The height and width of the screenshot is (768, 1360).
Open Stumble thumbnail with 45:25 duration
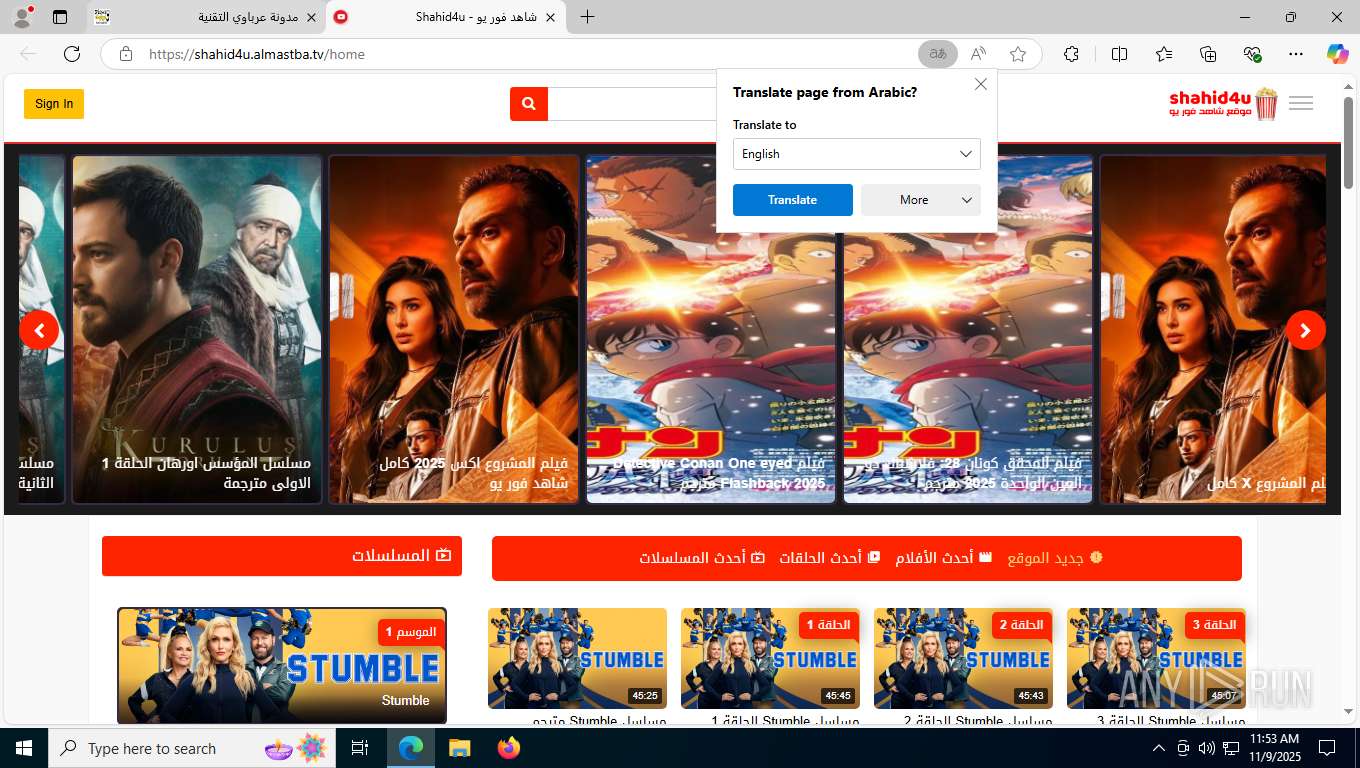tap(577, 658)
